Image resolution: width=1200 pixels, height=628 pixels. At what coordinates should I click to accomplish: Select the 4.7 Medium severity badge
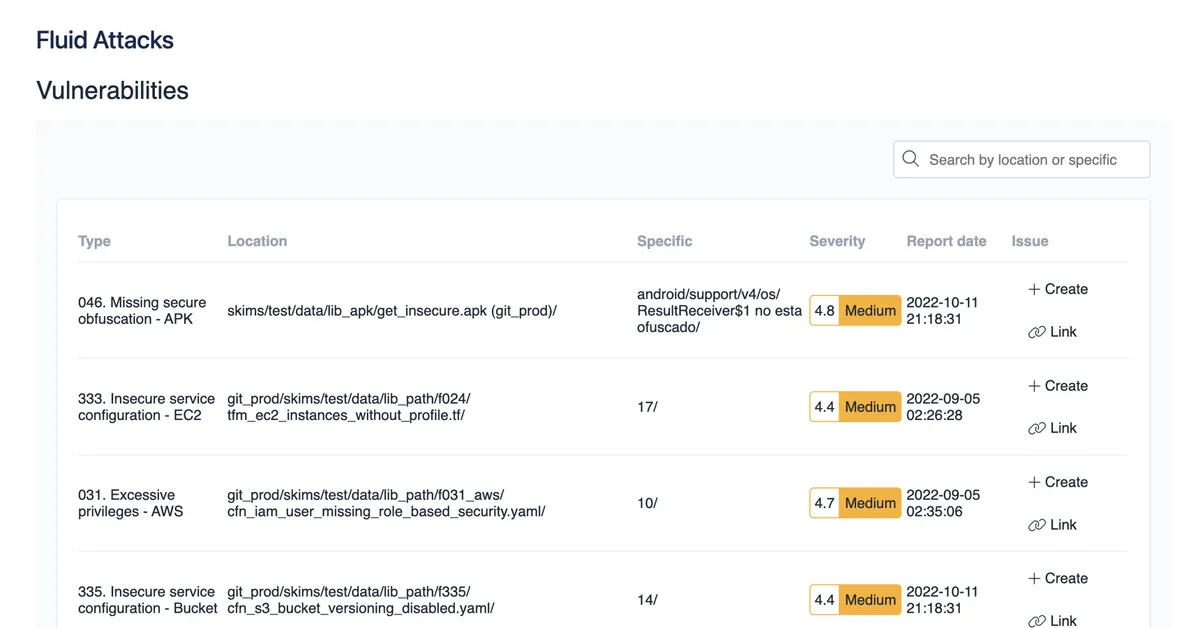click(x=855, y=503)
